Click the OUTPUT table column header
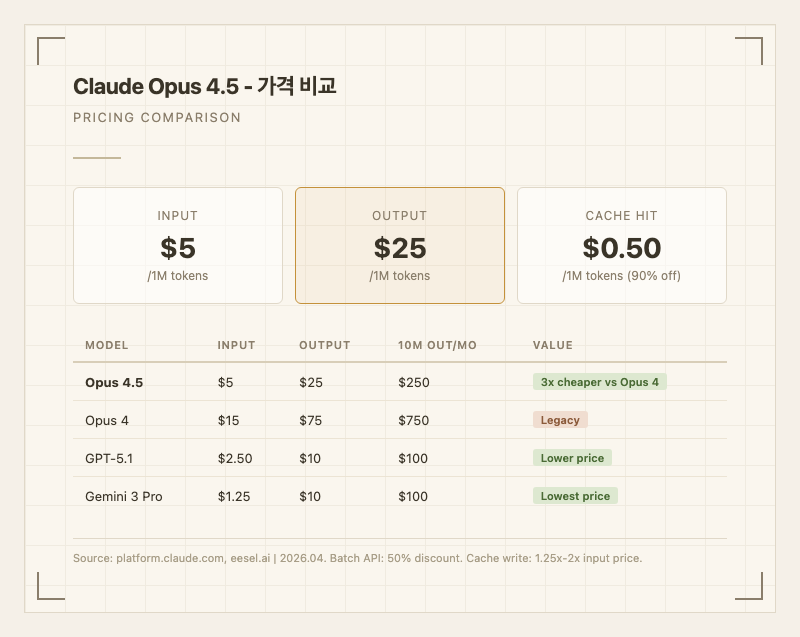800x637 pixels. pyautogui.click(x=324, y=345)
